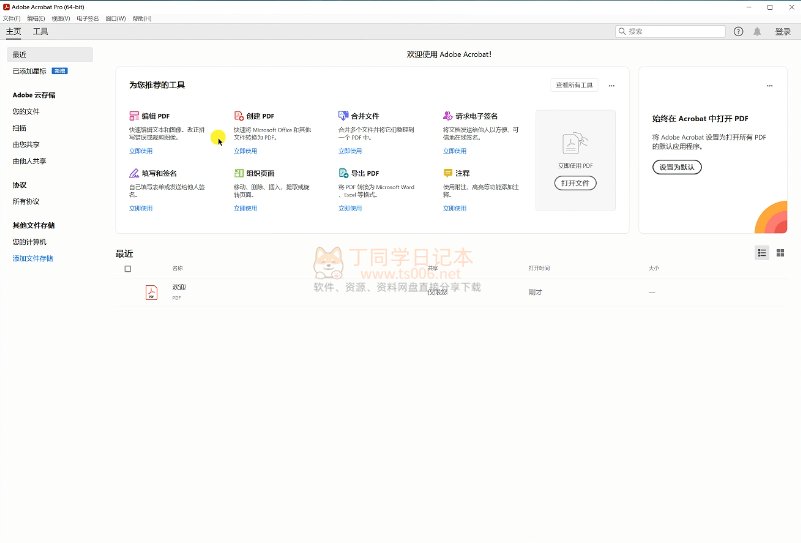This screenshot has height=543, width=801.
Task: Click the 打开时间 column header
Action: (539, 268)
